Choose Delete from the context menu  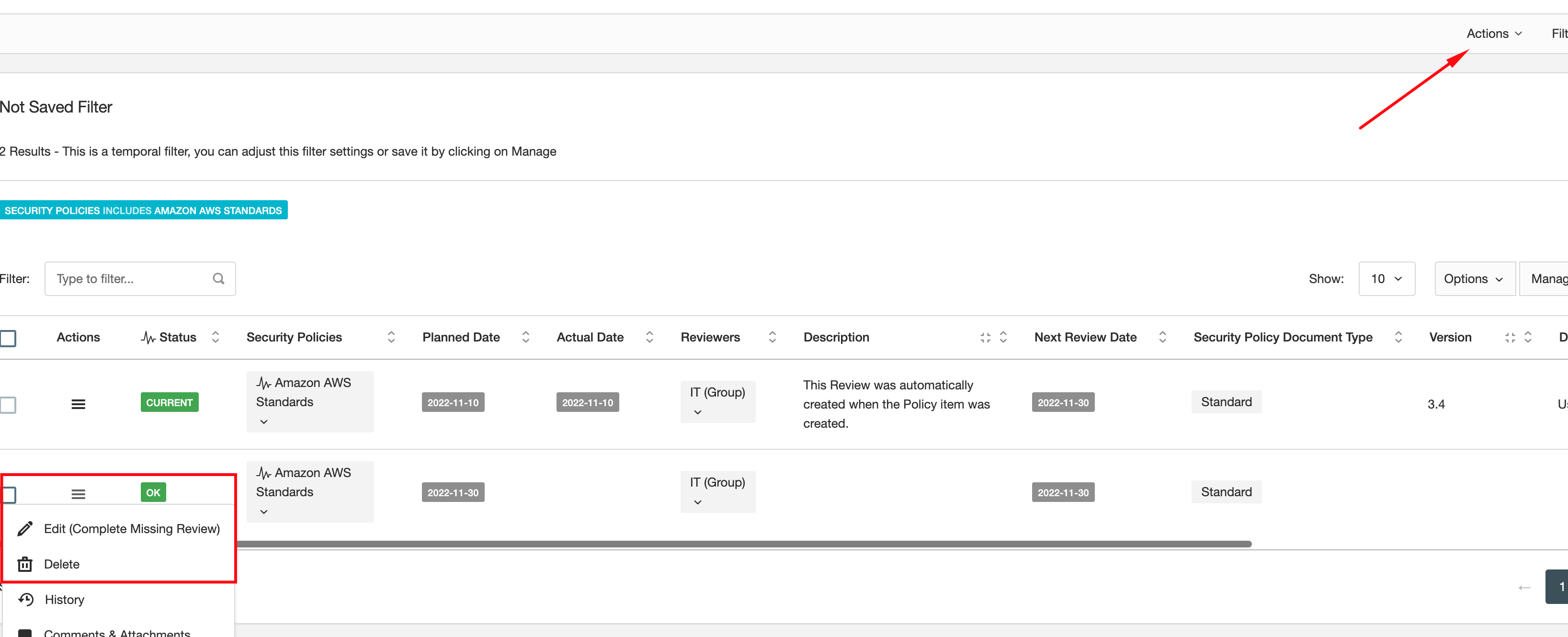tap(61, 564)
